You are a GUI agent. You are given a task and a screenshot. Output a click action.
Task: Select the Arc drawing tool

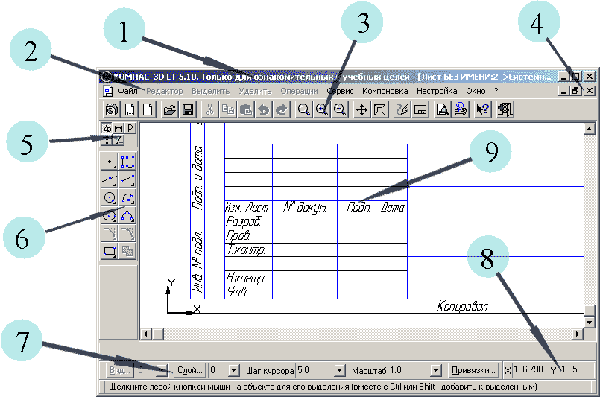127,198
